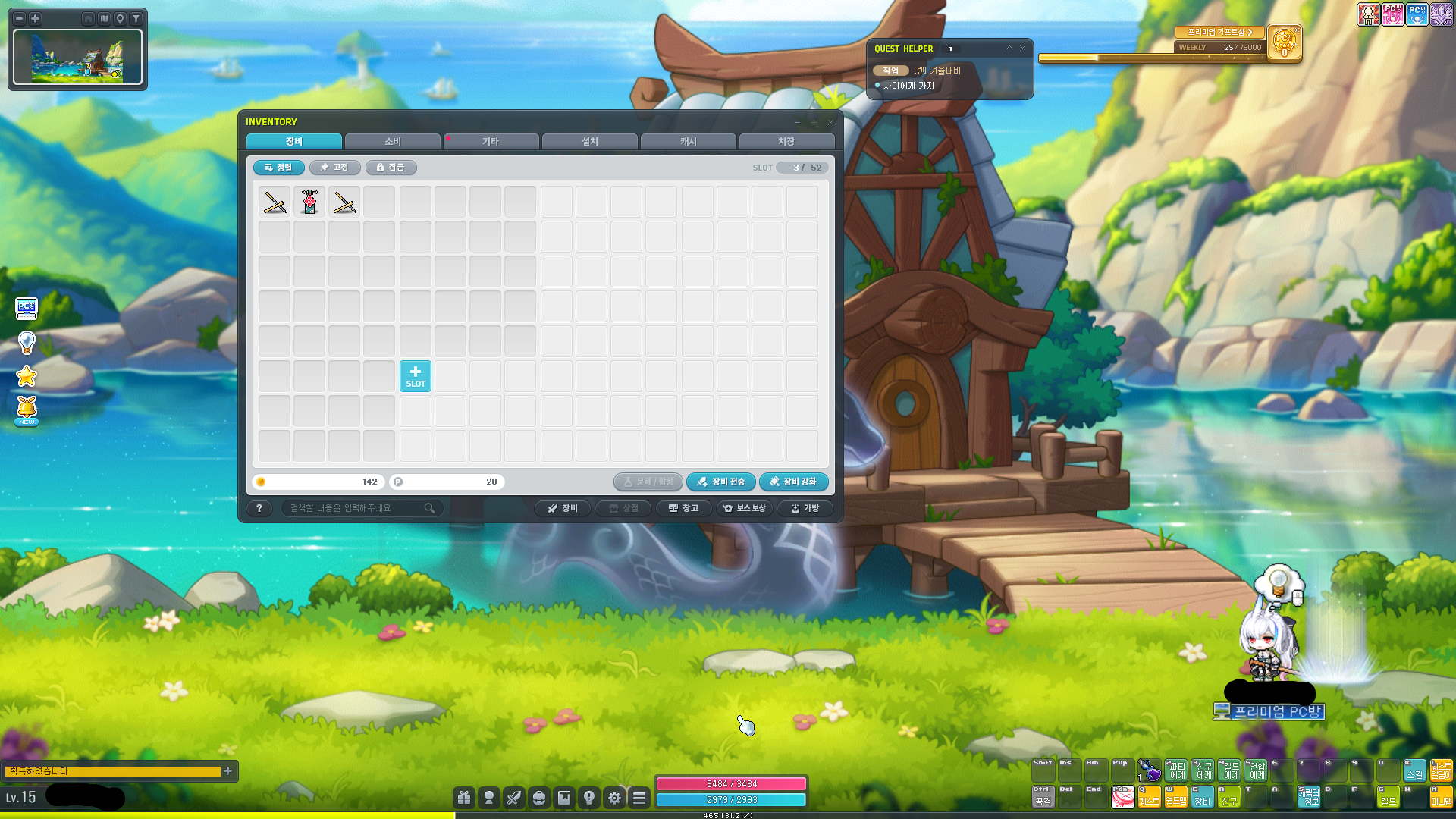The width and height of the screenshot is (1456, 819).
Task: Click the weekly PC cafe progress bar
Action: [1153, 58]
